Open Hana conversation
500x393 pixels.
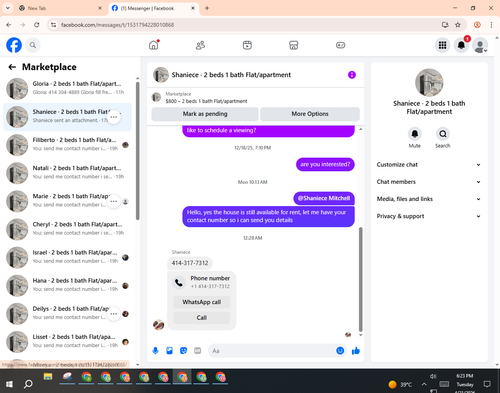(x=68, y=286)
